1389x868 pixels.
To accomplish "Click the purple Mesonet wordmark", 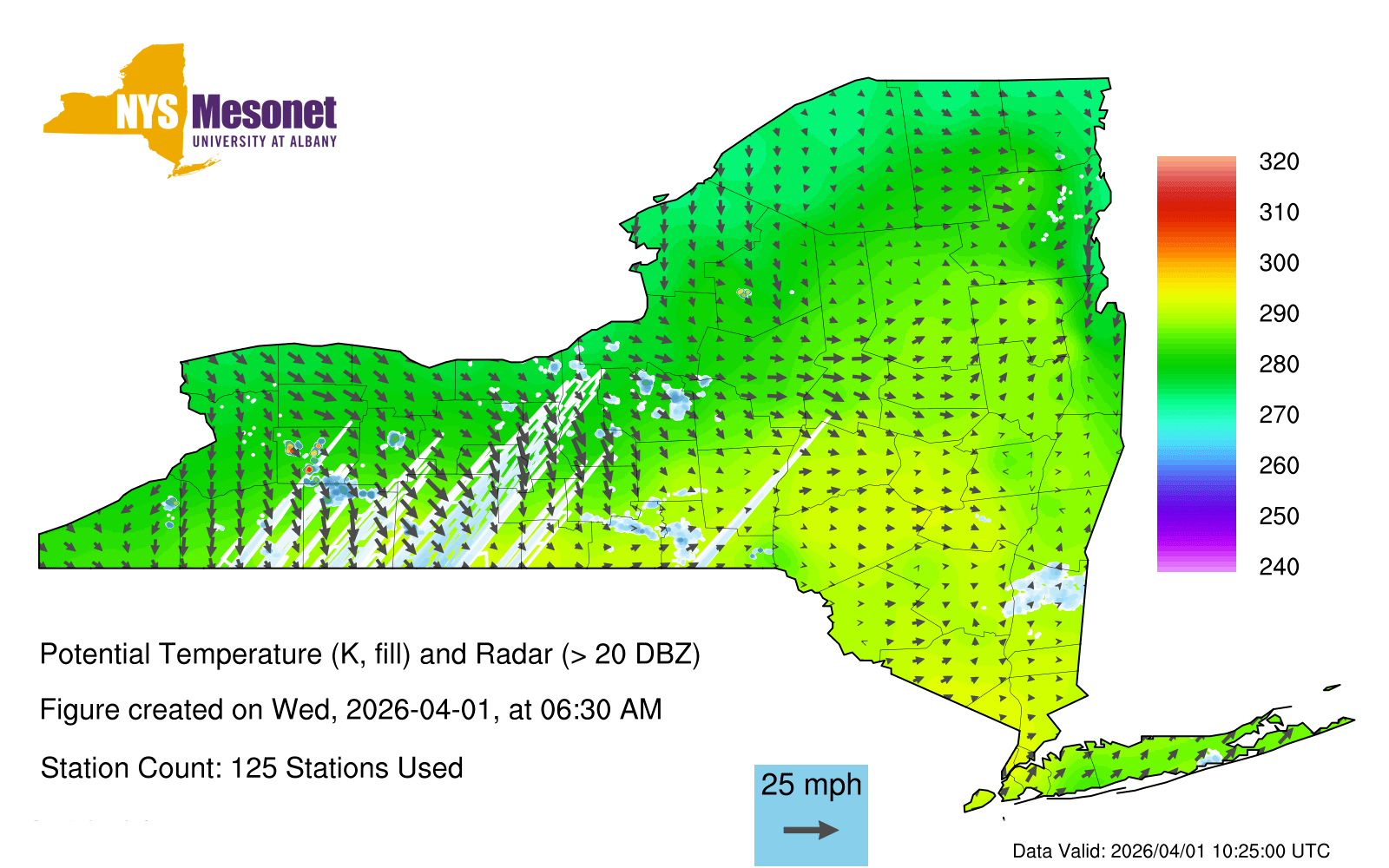I will click(264, 113).
